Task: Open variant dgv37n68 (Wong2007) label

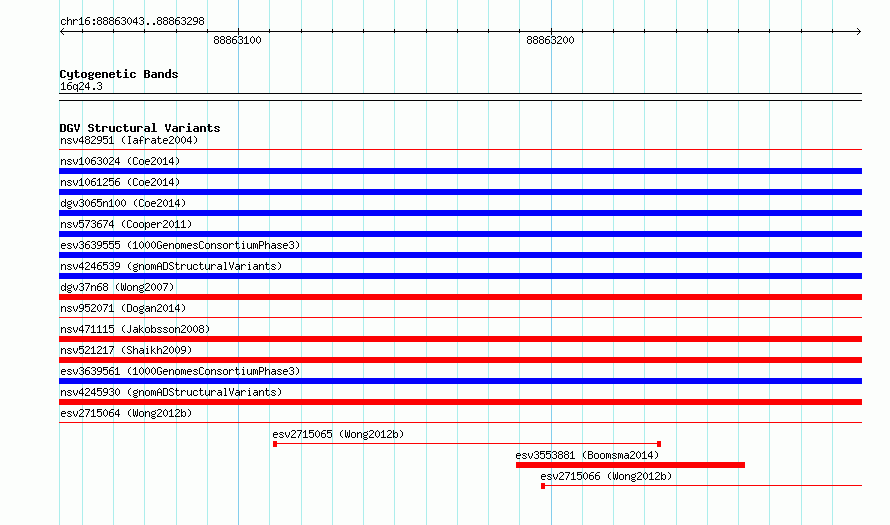Action: pyautogui.click(x=117, y=287)
